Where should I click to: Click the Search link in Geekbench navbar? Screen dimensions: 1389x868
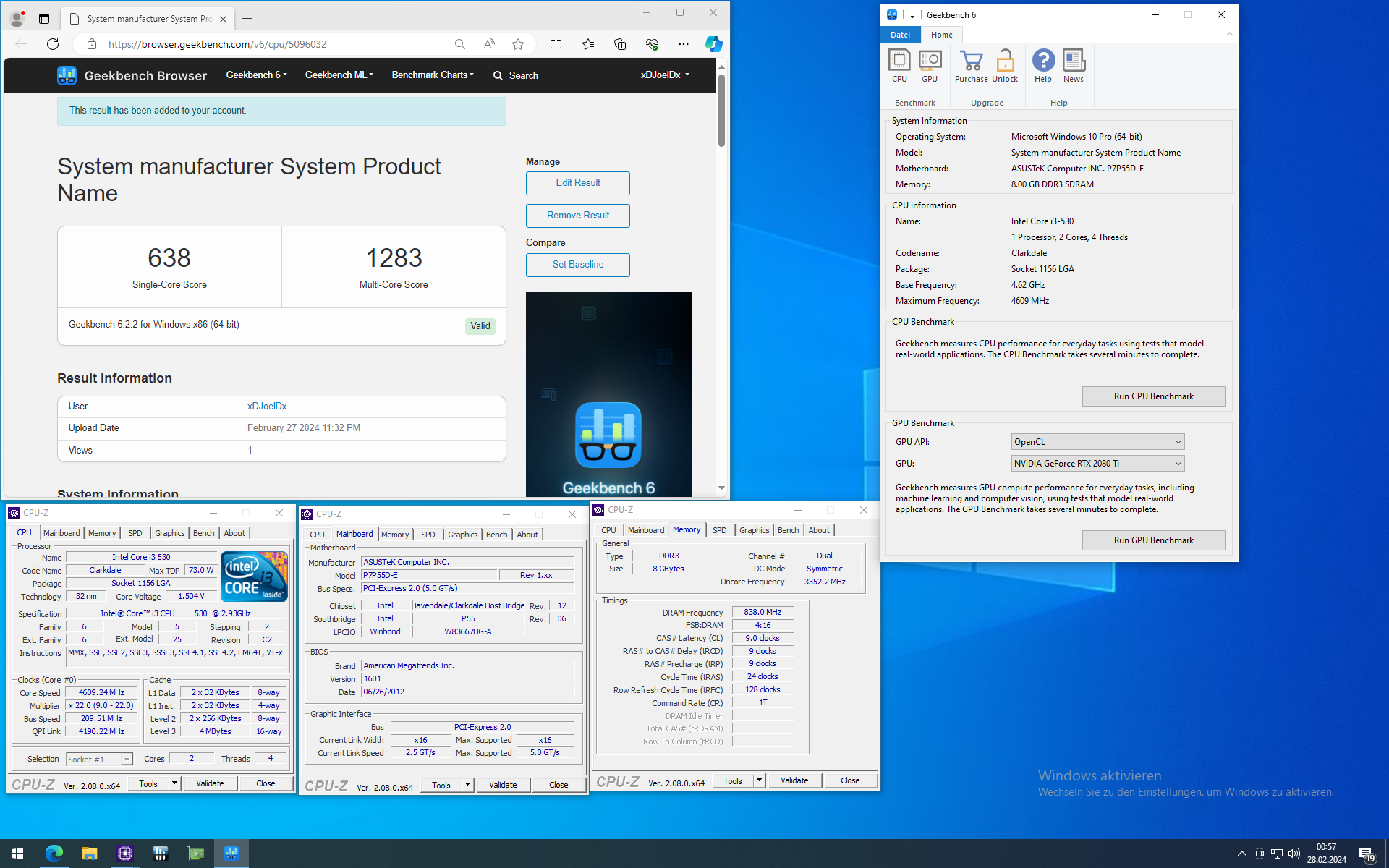pos(516,75)
